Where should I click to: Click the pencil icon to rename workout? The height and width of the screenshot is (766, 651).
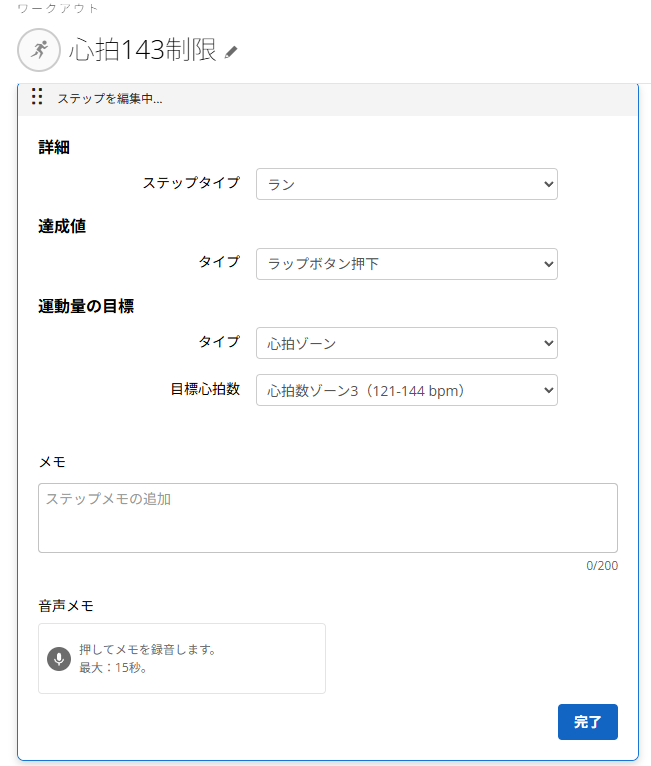231,52
